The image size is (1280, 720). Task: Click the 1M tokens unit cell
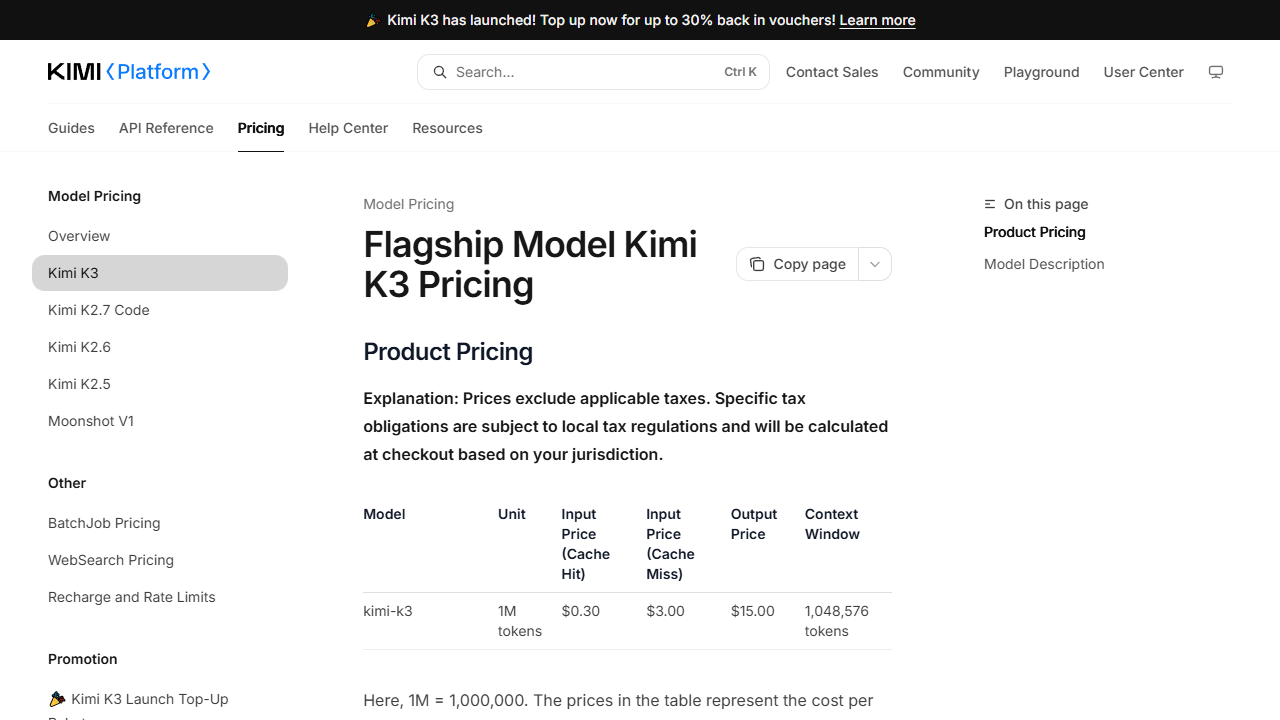click(520, 621)
